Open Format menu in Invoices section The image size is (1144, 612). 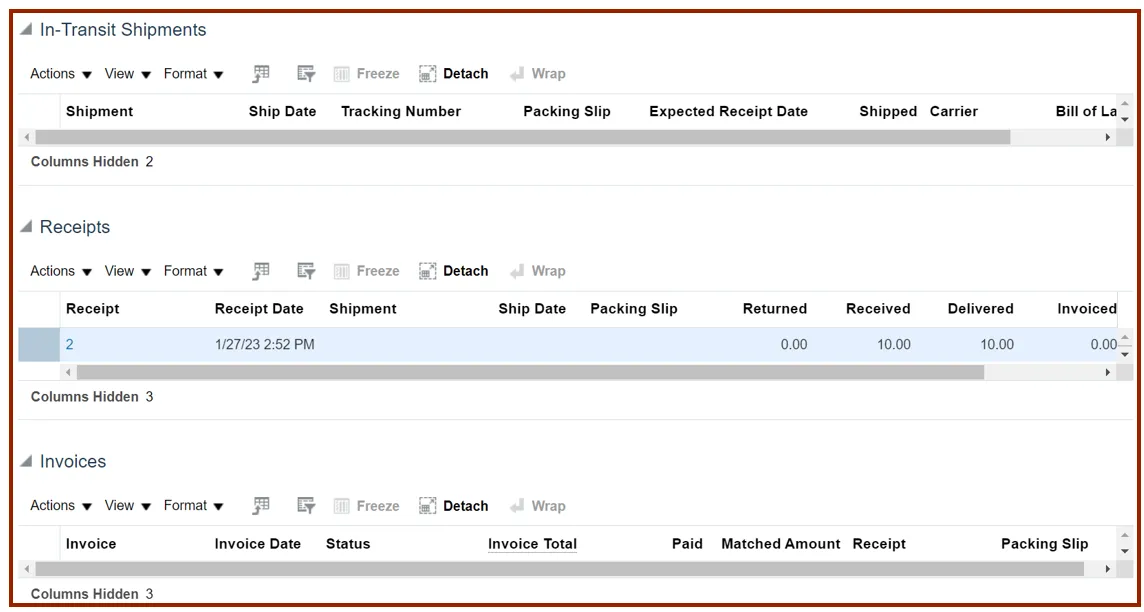tap(194, 506)
